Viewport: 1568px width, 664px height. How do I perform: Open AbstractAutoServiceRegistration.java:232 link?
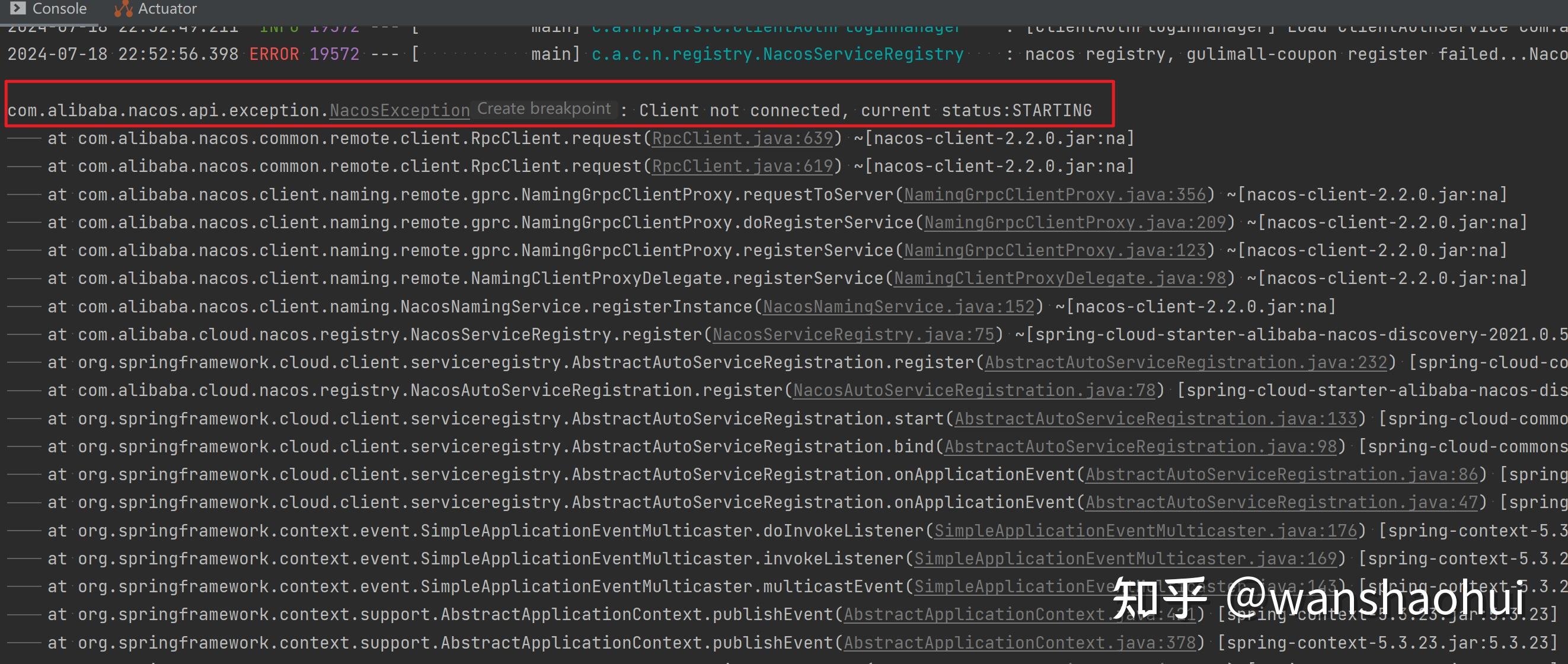1186,362
